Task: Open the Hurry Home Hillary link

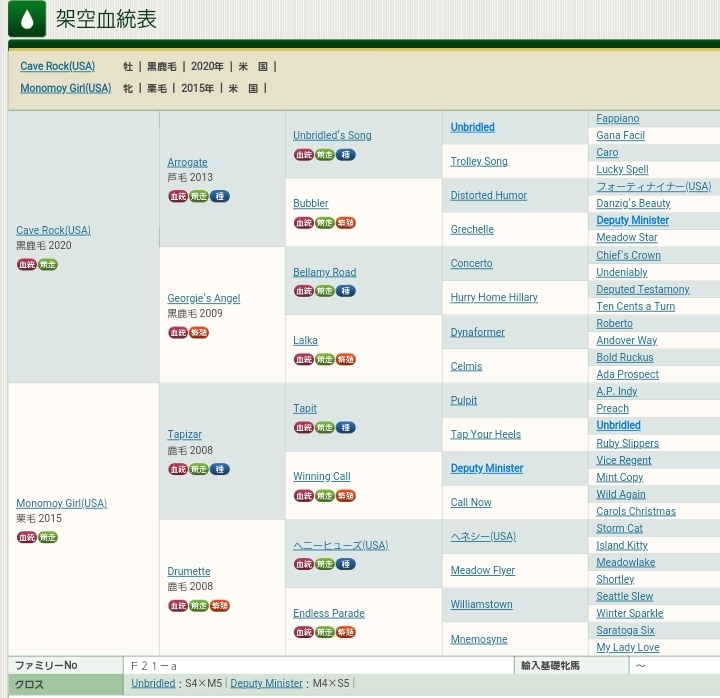Action: pos(494,297)
